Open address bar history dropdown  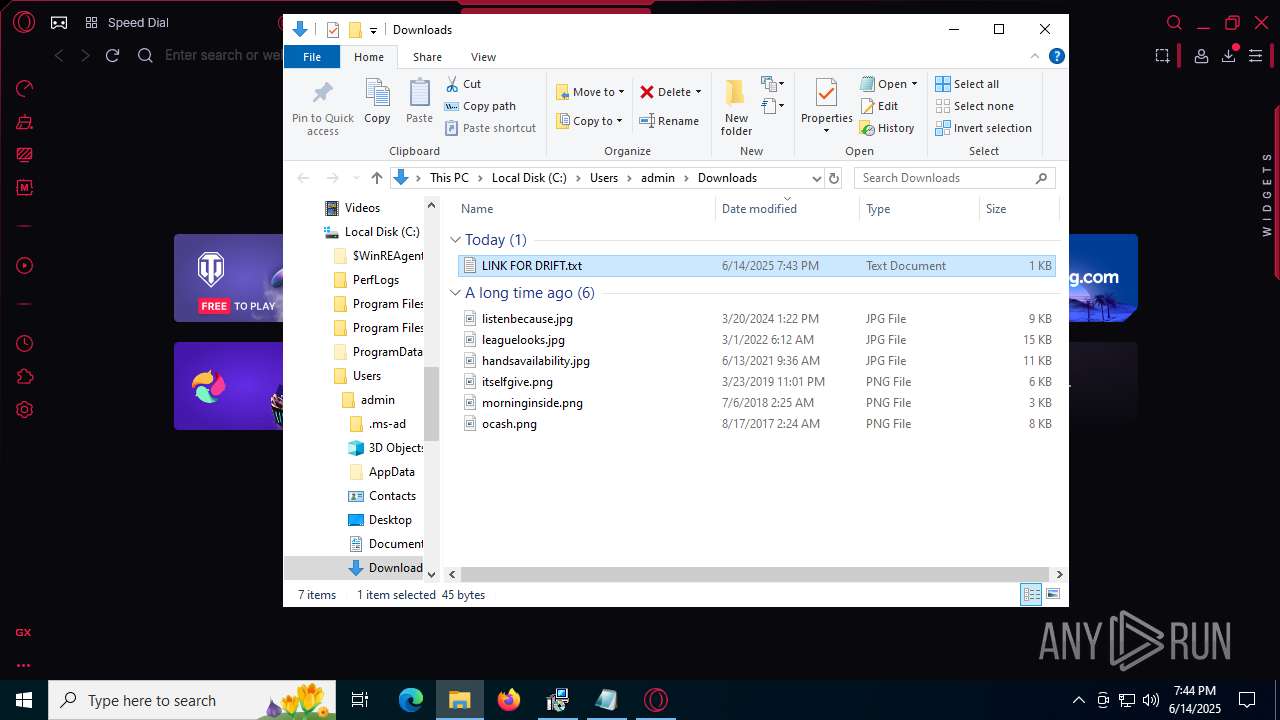817,178
